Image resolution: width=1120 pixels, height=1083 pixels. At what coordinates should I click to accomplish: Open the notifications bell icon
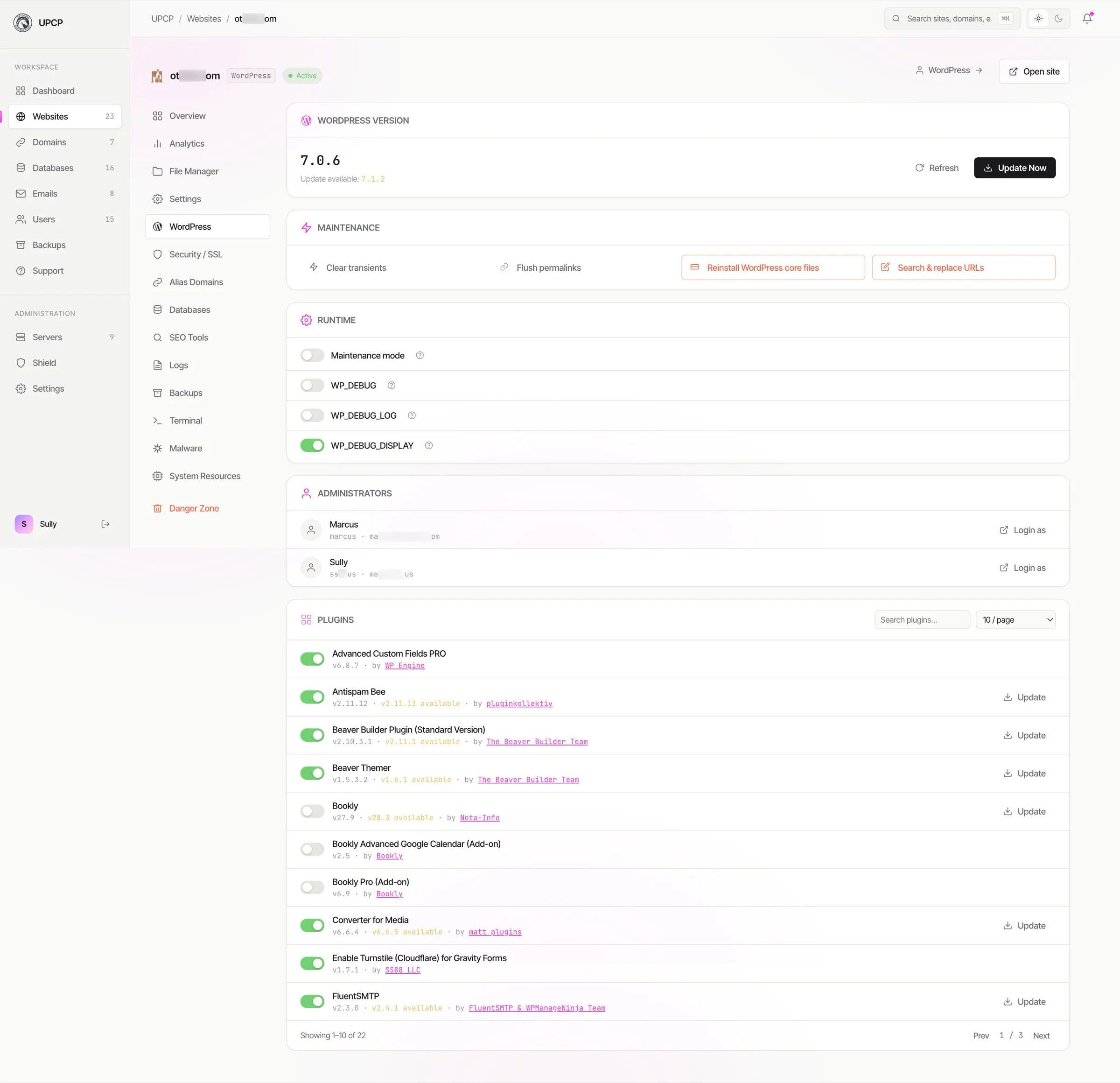(x=1087, y=18)
